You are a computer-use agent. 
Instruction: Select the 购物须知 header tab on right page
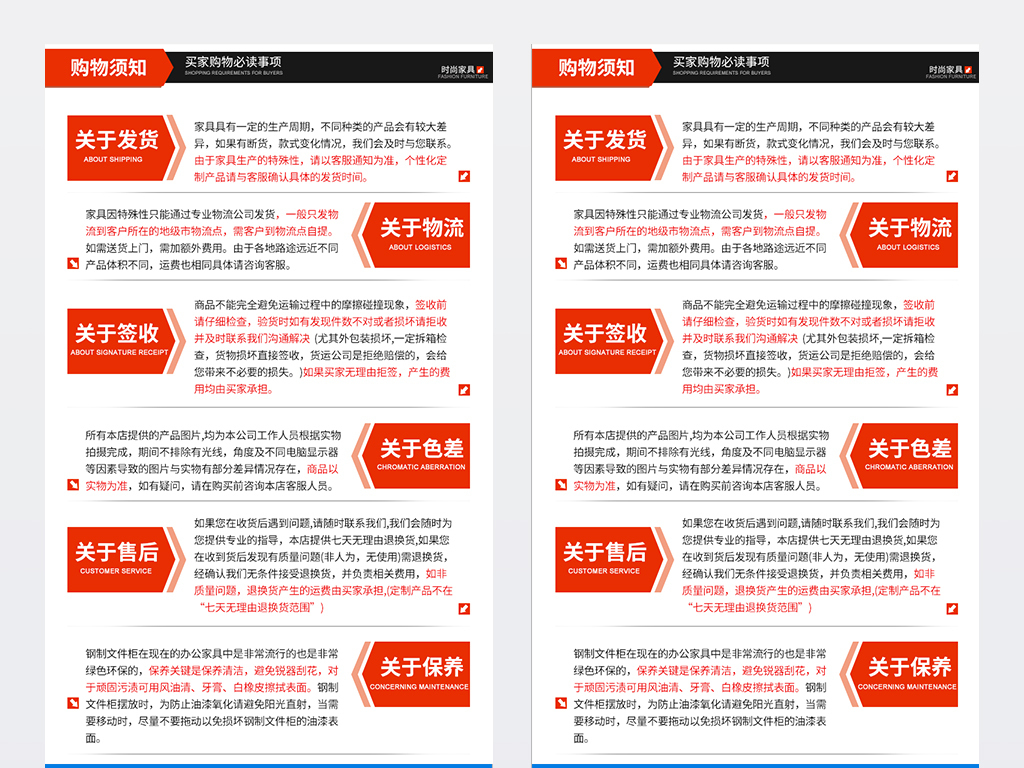tap(596, 68)
